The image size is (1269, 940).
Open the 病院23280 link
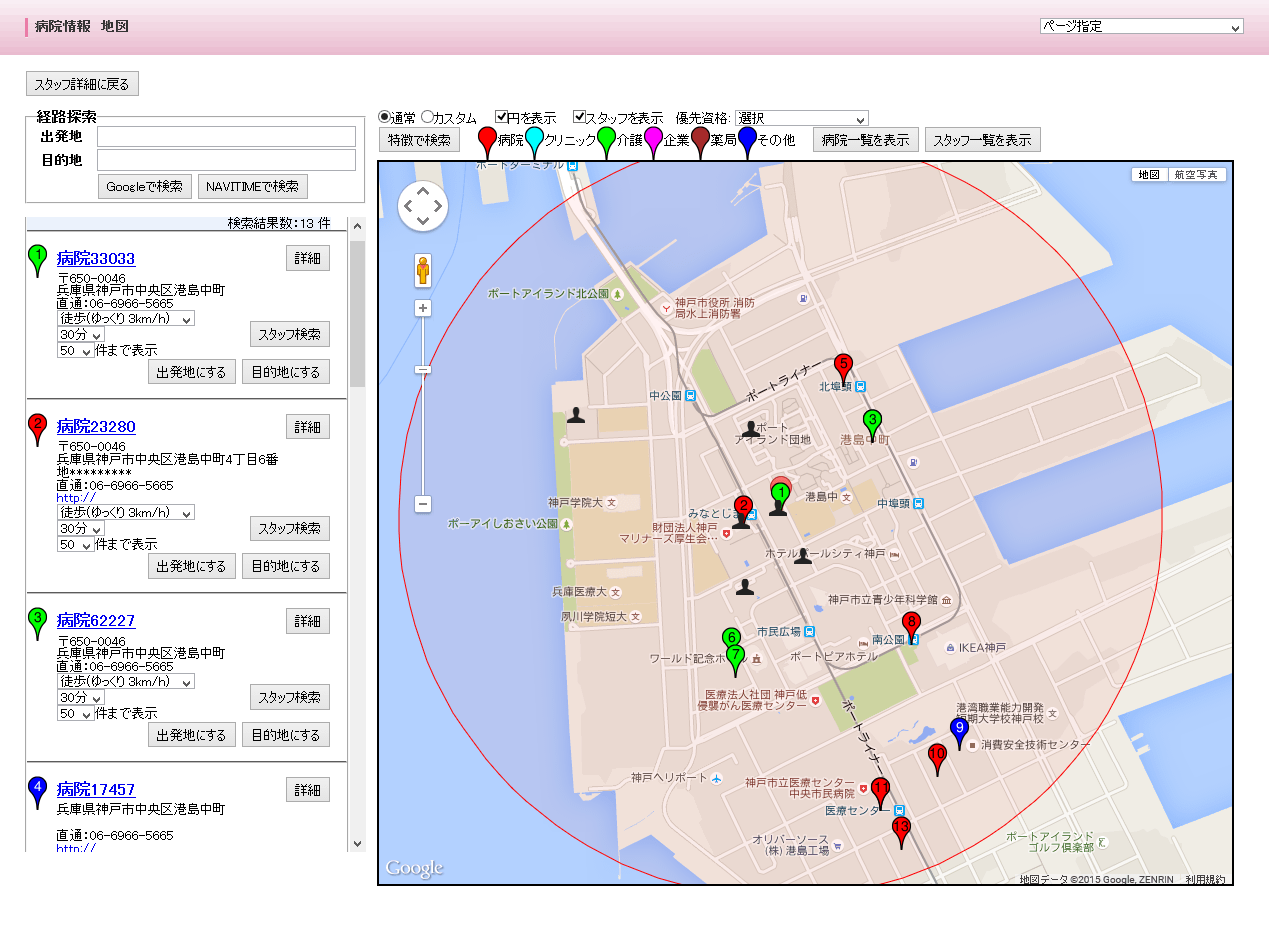(x=96, y=426)
